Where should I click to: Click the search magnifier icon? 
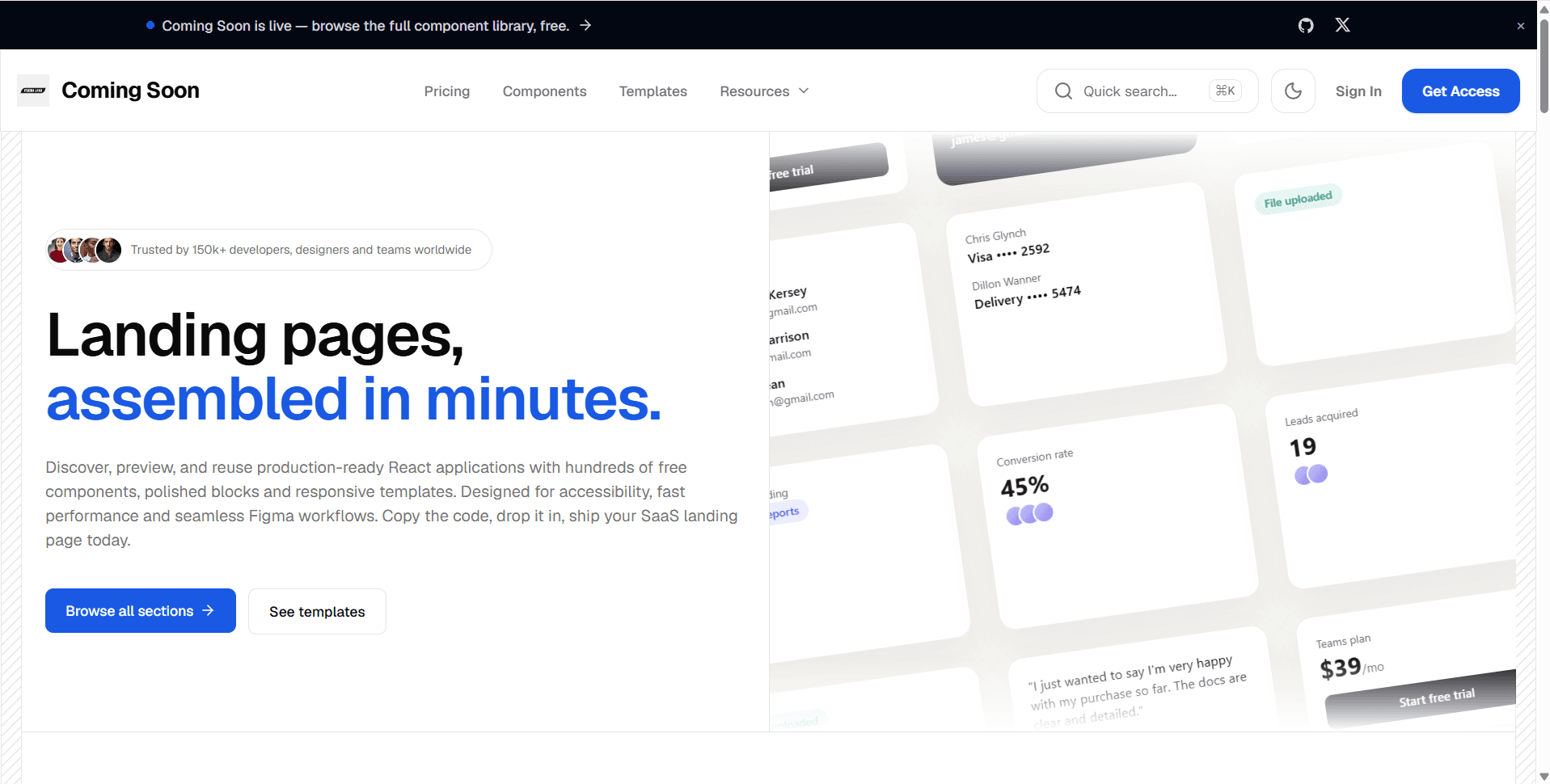click(x=1063, y=91)
